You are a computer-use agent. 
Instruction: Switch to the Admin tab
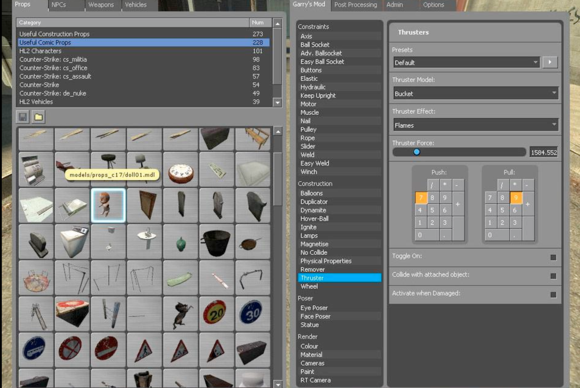395,5
